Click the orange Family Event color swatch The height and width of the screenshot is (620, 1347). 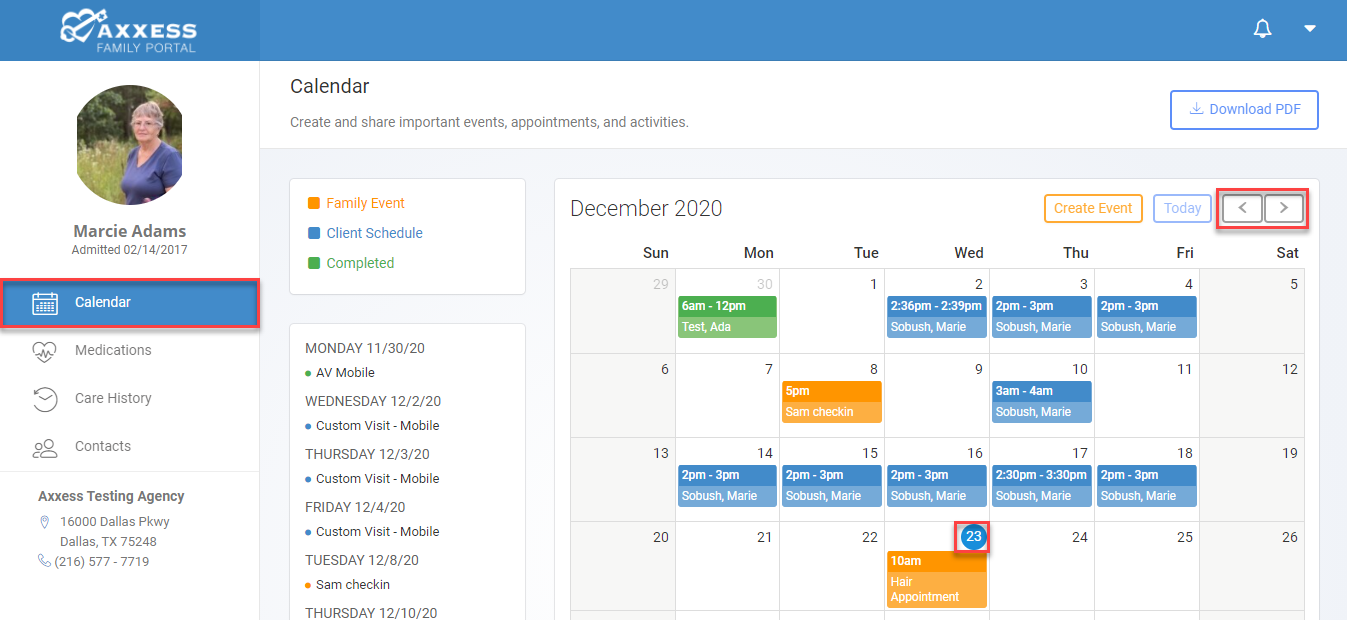click(313, 203)
